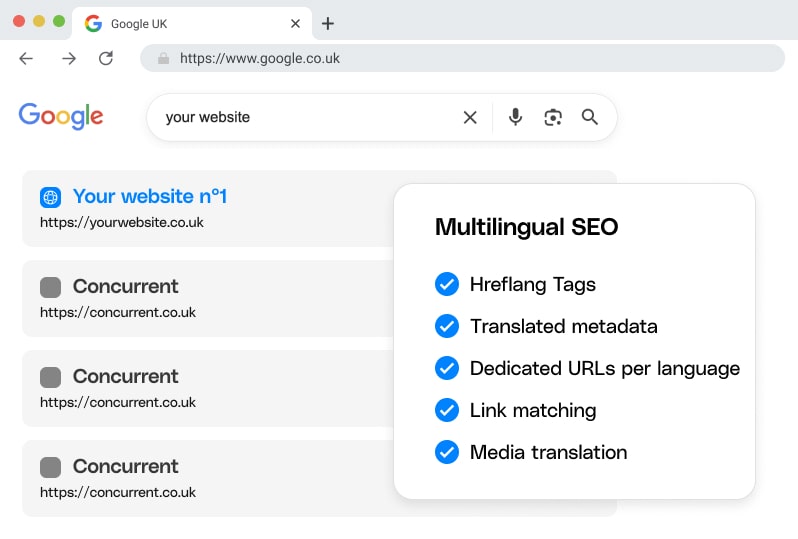The height and width of the screenshot is (539, 798).
Task: Click the 'Dedicated URLs per language' label
Action: 605,368
